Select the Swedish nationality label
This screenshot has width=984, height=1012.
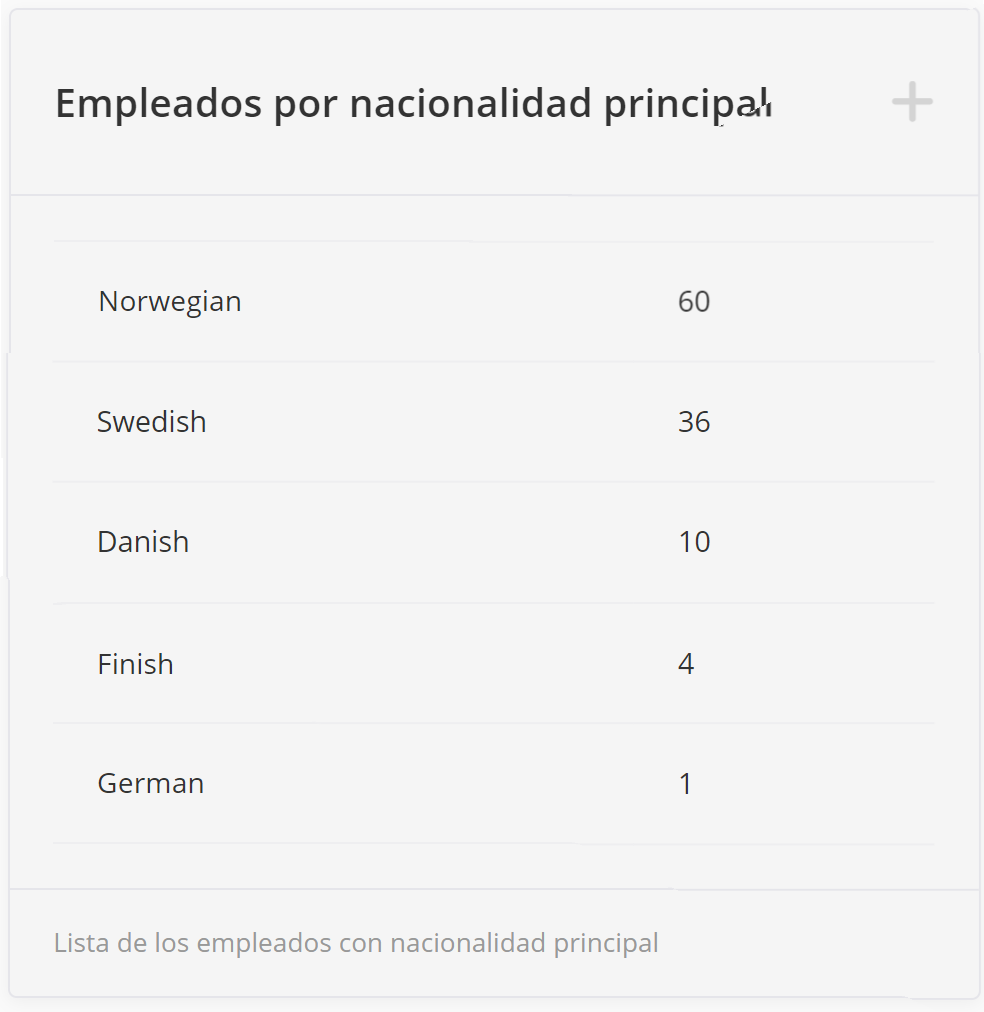click(152, 421)
